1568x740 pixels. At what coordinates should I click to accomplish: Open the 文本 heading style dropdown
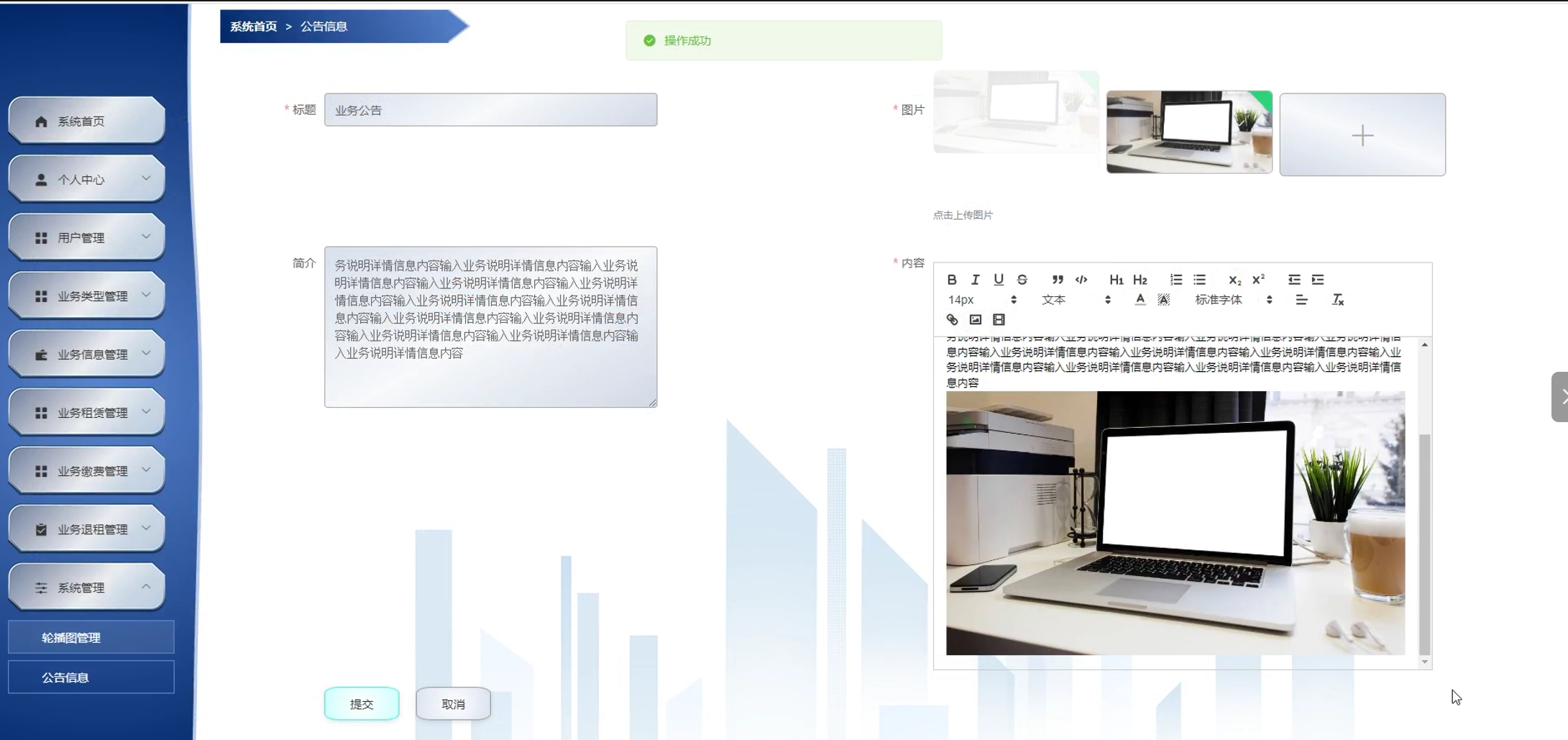[x=1076, y=300]
